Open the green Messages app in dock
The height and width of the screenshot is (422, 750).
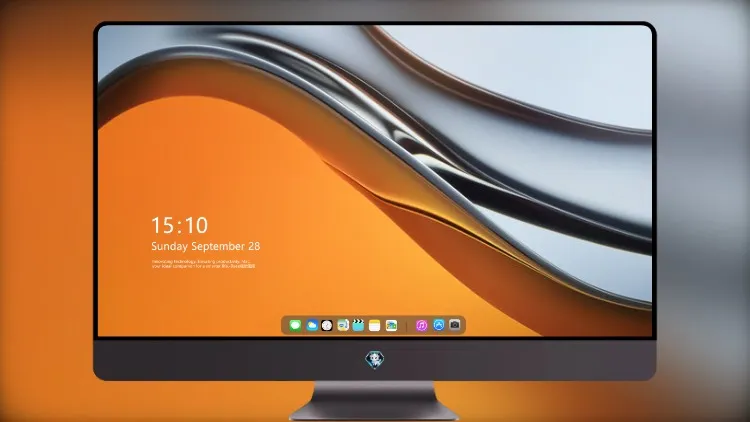(295, 325)
